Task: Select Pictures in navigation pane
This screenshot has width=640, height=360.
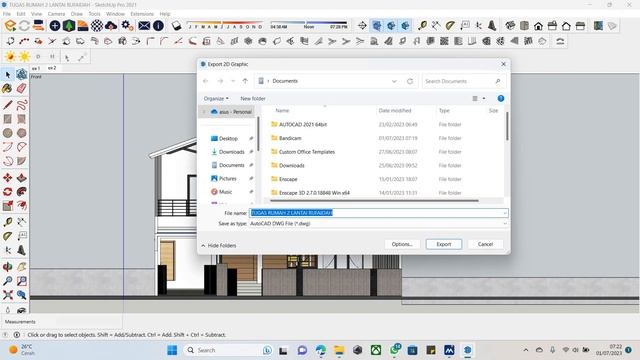Action: click(227, 178)
